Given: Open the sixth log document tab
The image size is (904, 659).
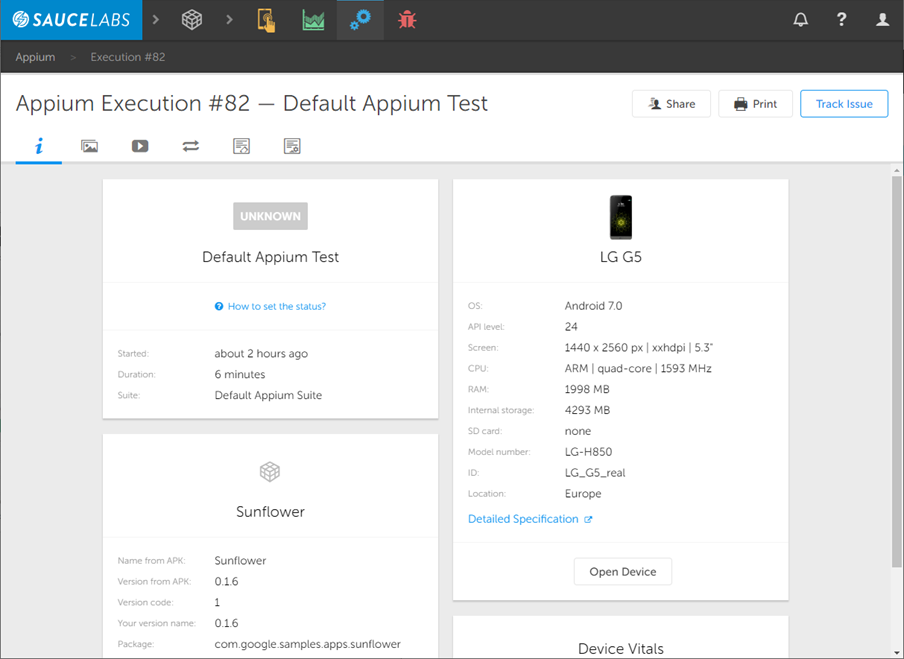Looking at the screenshot, I should tap(292, 146).
